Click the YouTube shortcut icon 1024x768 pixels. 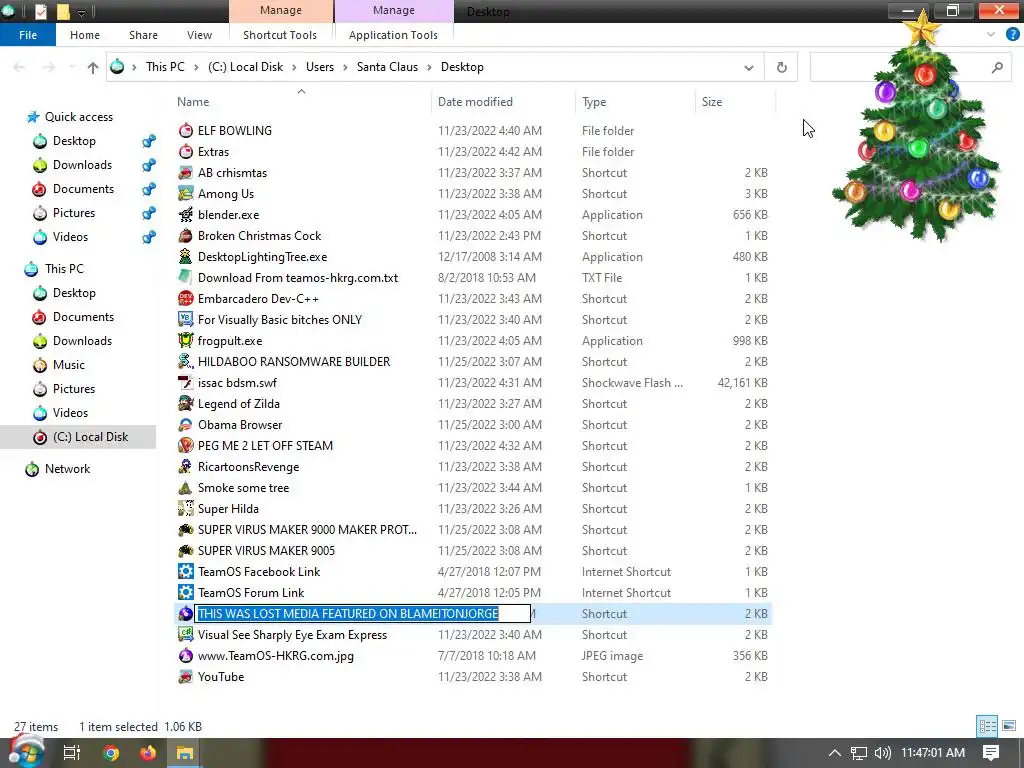pos(185,677)
